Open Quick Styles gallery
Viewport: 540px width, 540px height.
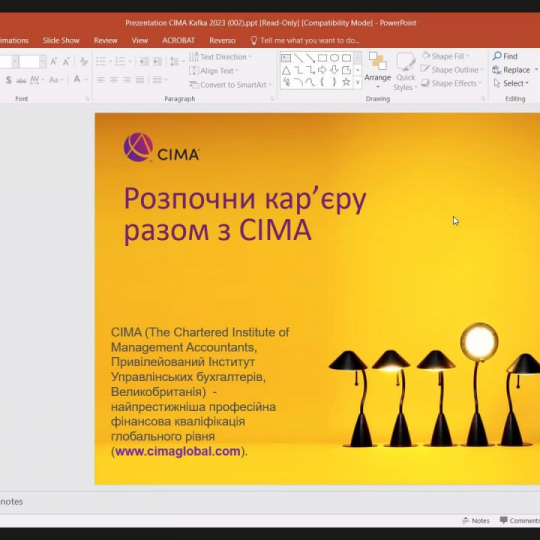(x=405, y=72)
